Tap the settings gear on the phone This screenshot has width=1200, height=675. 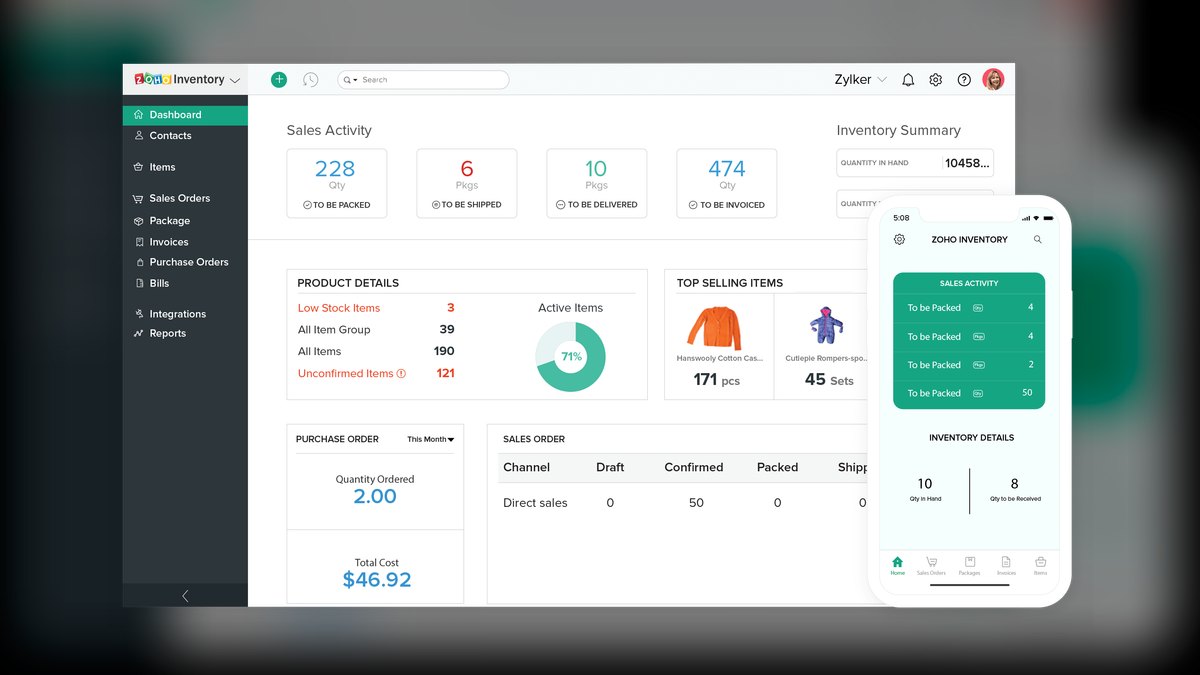click(899, 240)
